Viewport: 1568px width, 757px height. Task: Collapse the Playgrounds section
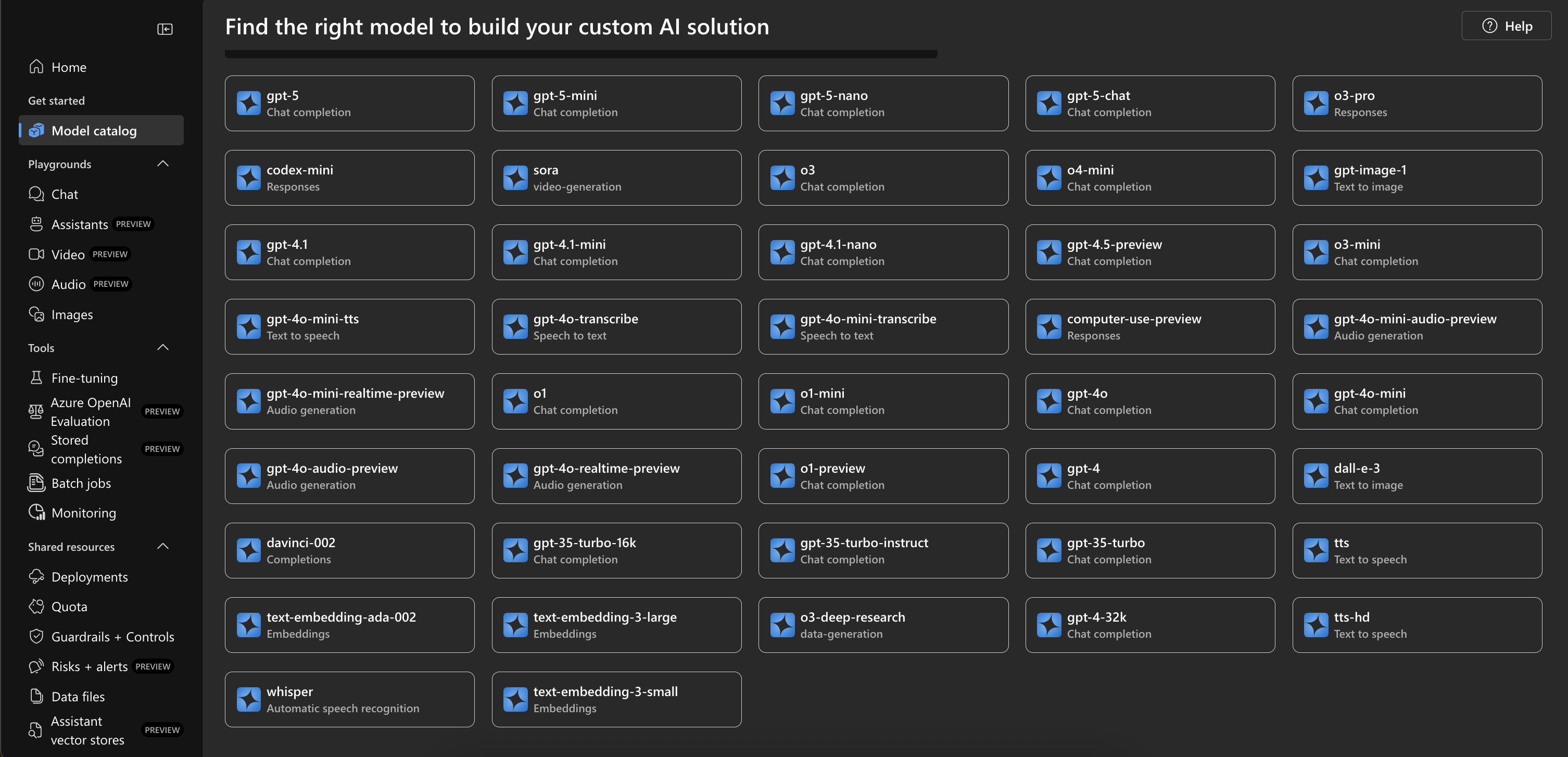(x=162, y=163)
